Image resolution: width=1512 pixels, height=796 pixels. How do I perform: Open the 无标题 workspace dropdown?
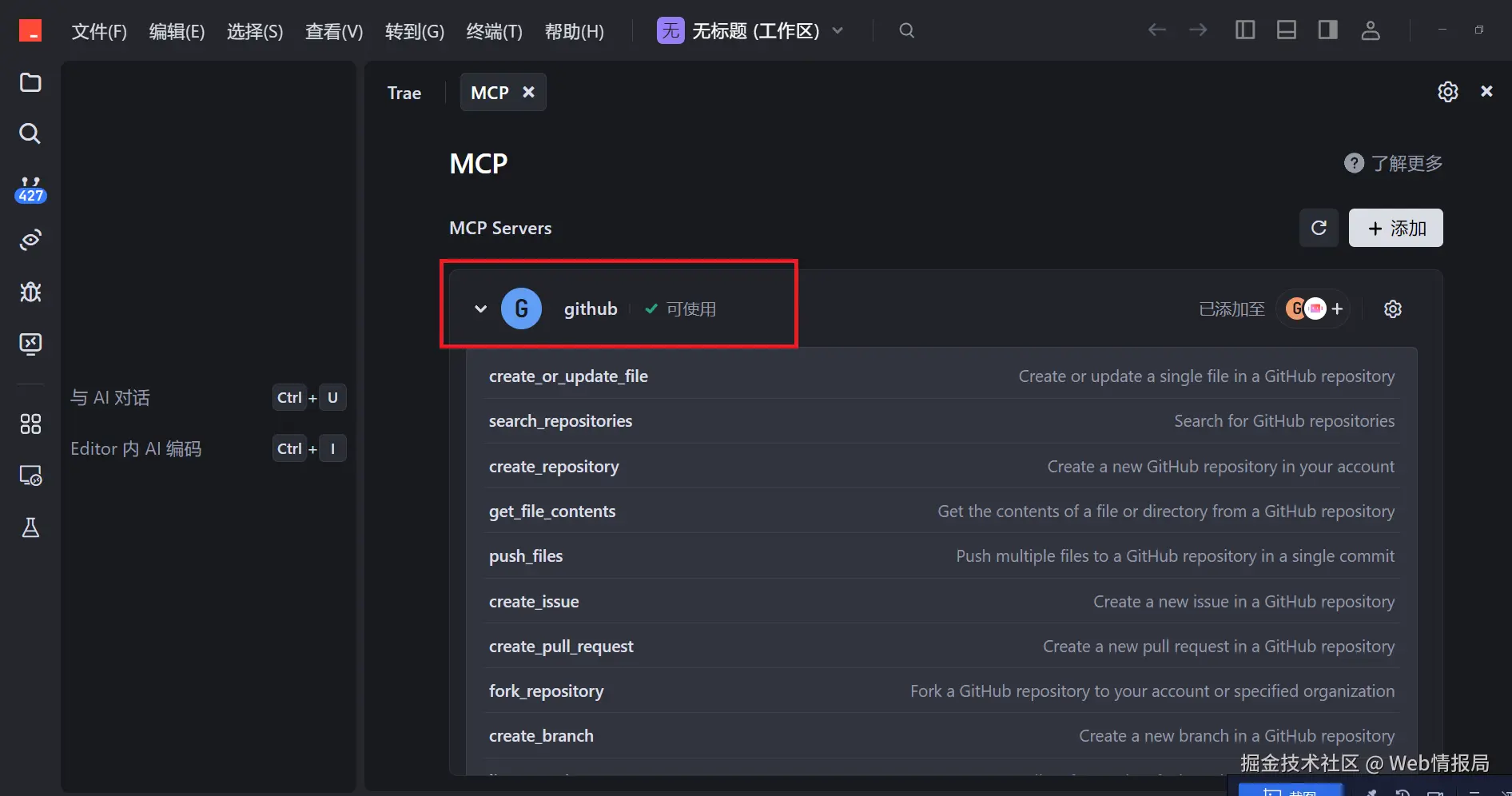click(x=838, y=31)
